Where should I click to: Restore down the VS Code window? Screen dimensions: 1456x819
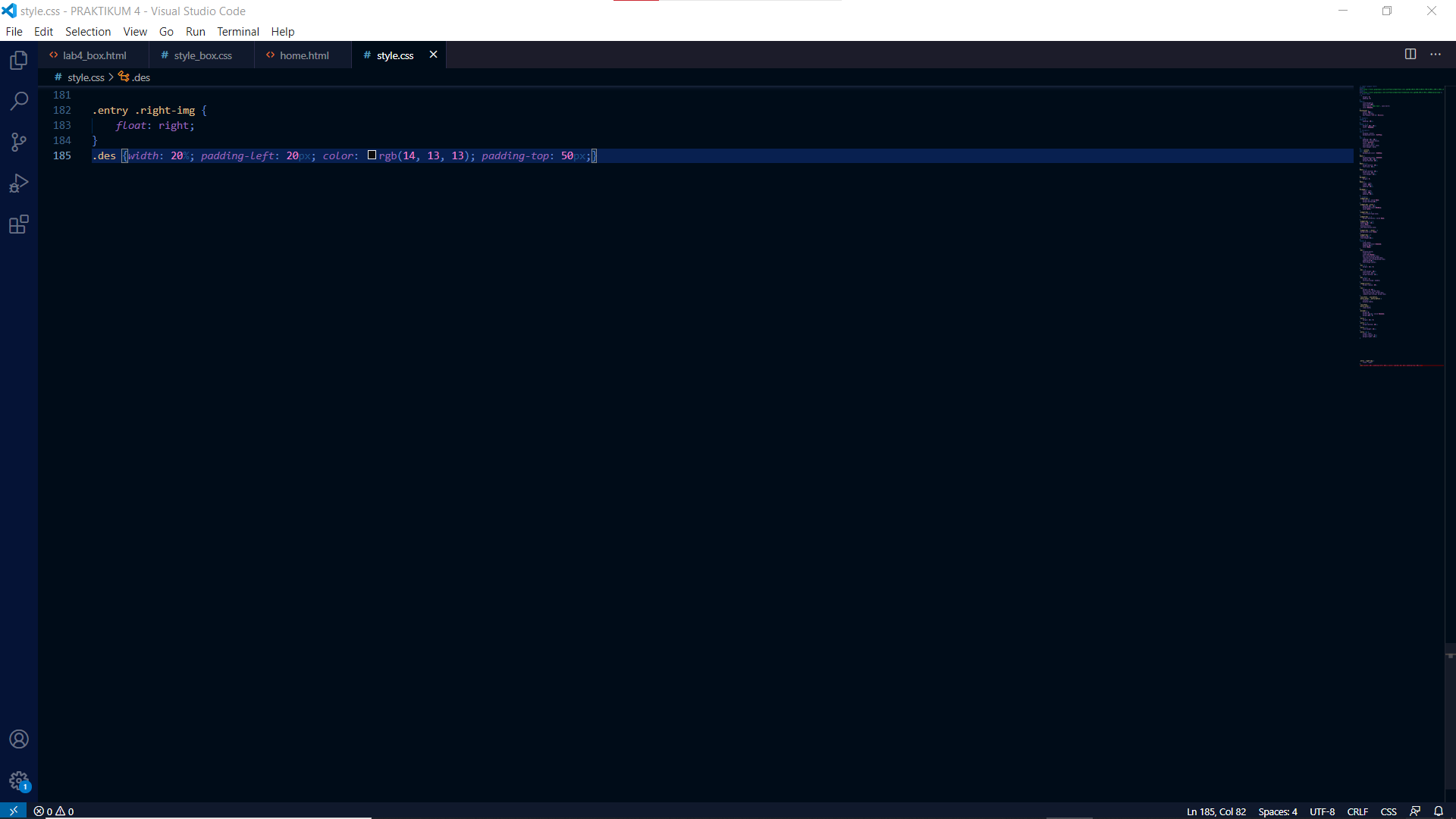pos(1387,11)
